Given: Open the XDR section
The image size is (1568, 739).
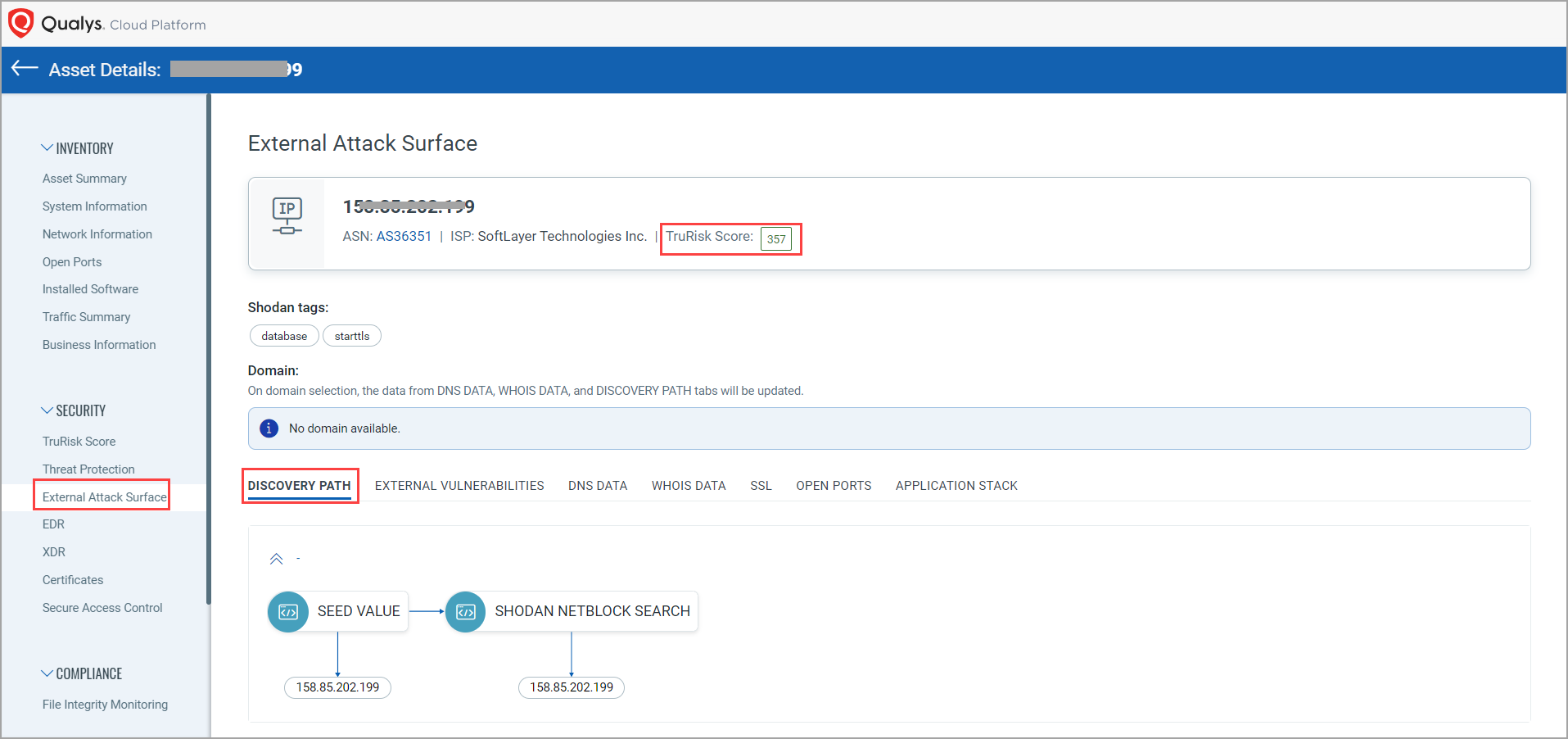Looking at the screenshot, I should click(x=54, y=552).
